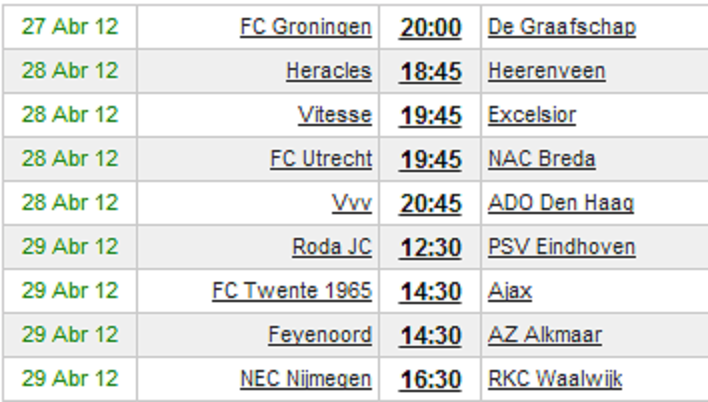Open the Ajax team link
Image resolution: width=708 pixels, height=402 pixels.
pyautogui.click(x=510, y=291)
